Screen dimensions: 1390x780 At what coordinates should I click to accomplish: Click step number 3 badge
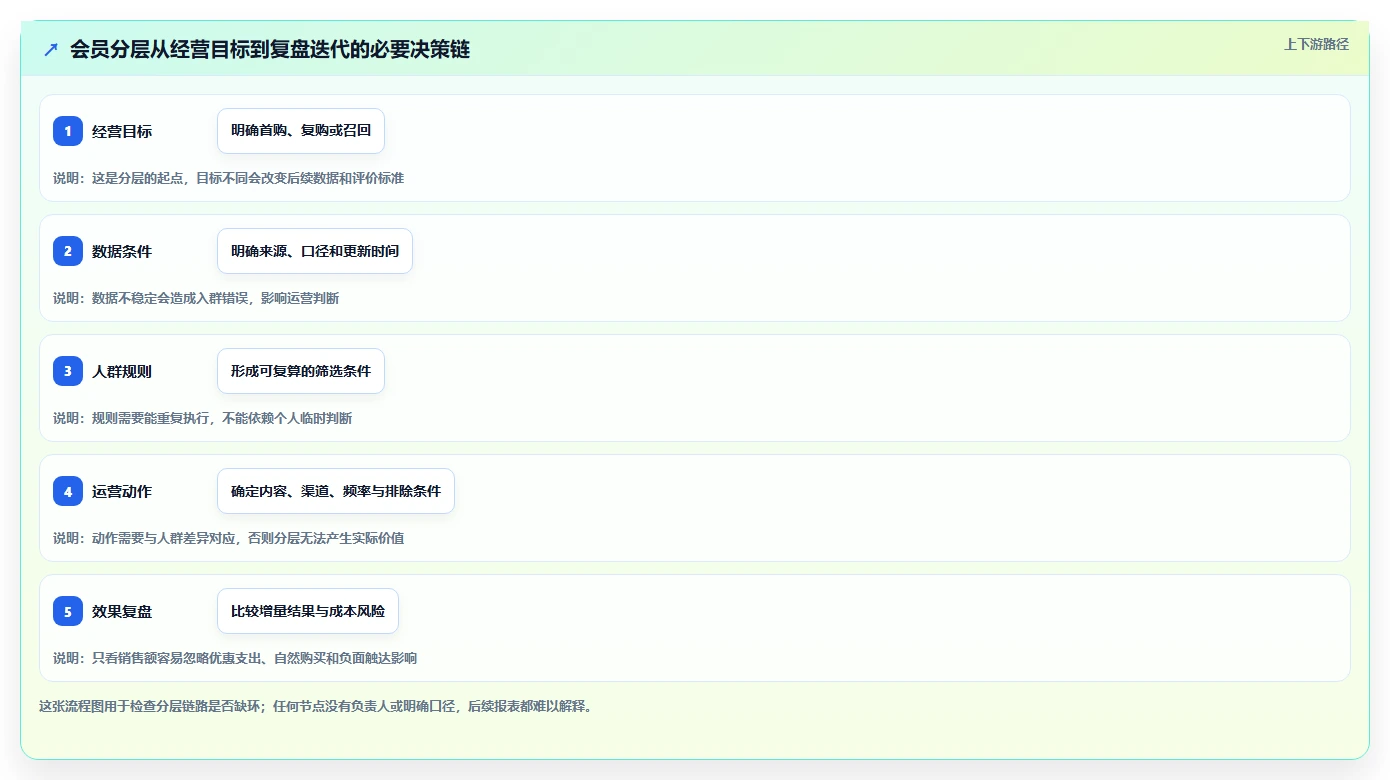click(x=68, y=371)
